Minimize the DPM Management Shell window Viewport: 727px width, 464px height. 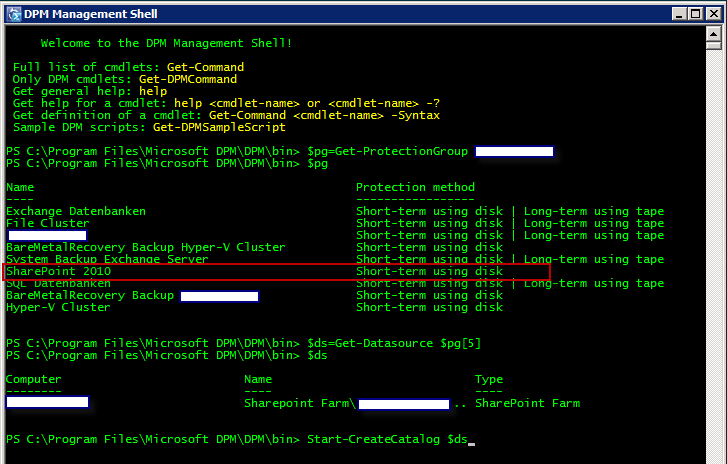[x=679, y=14]
